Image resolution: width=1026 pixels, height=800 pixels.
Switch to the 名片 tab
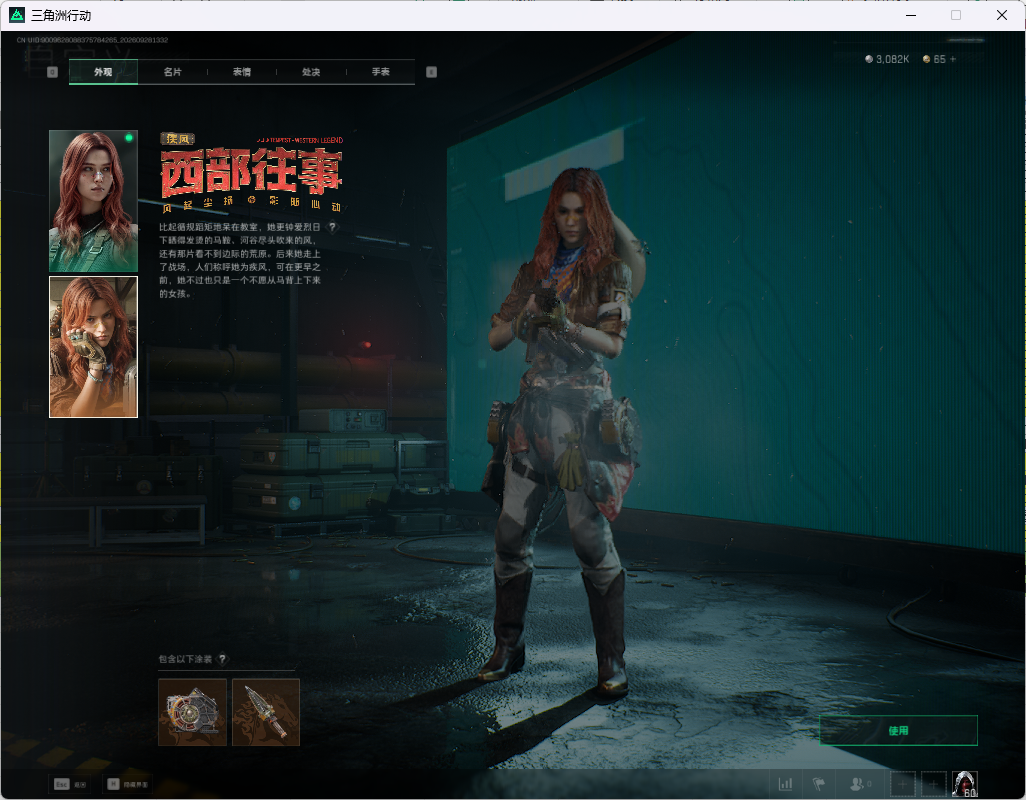[173, 72]
